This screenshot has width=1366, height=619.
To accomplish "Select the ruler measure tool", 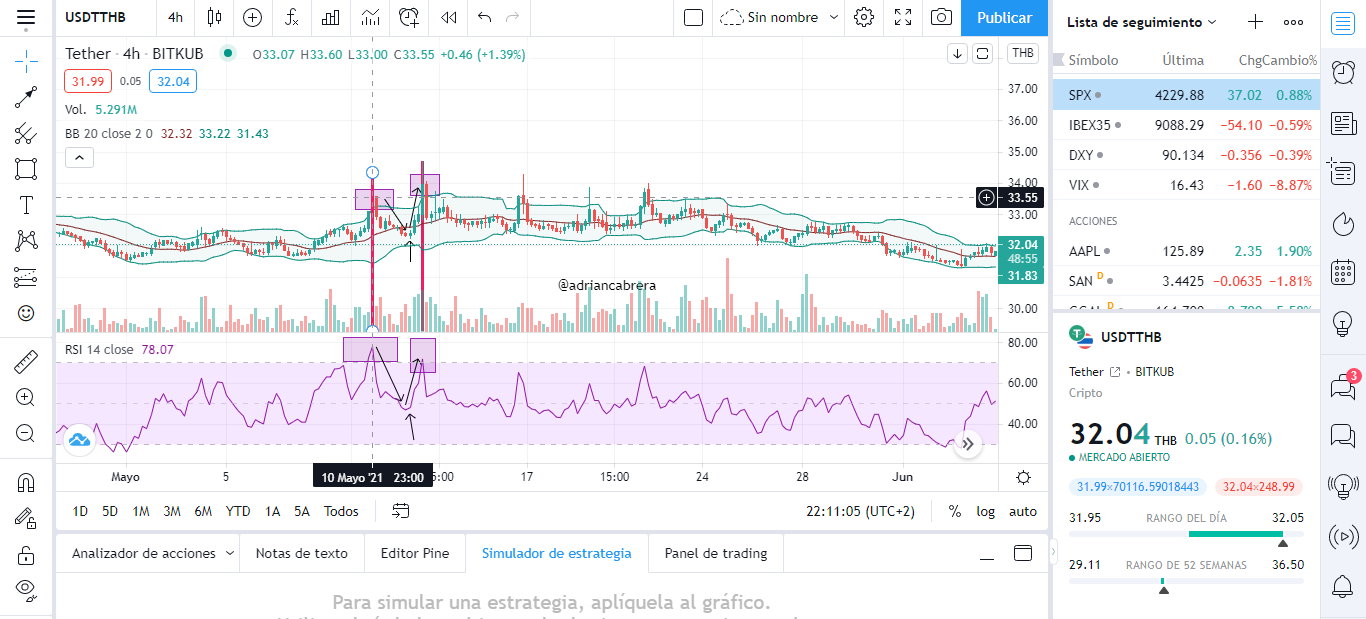I will [26, 361].
